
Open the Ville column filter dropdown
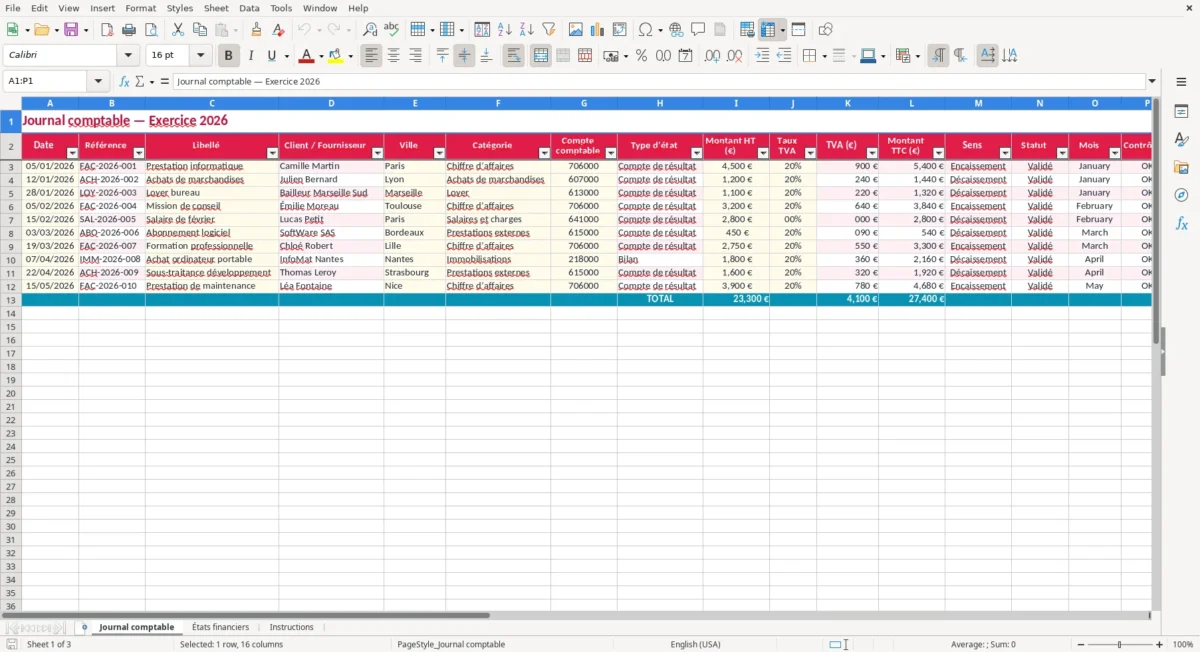point(439,153)
